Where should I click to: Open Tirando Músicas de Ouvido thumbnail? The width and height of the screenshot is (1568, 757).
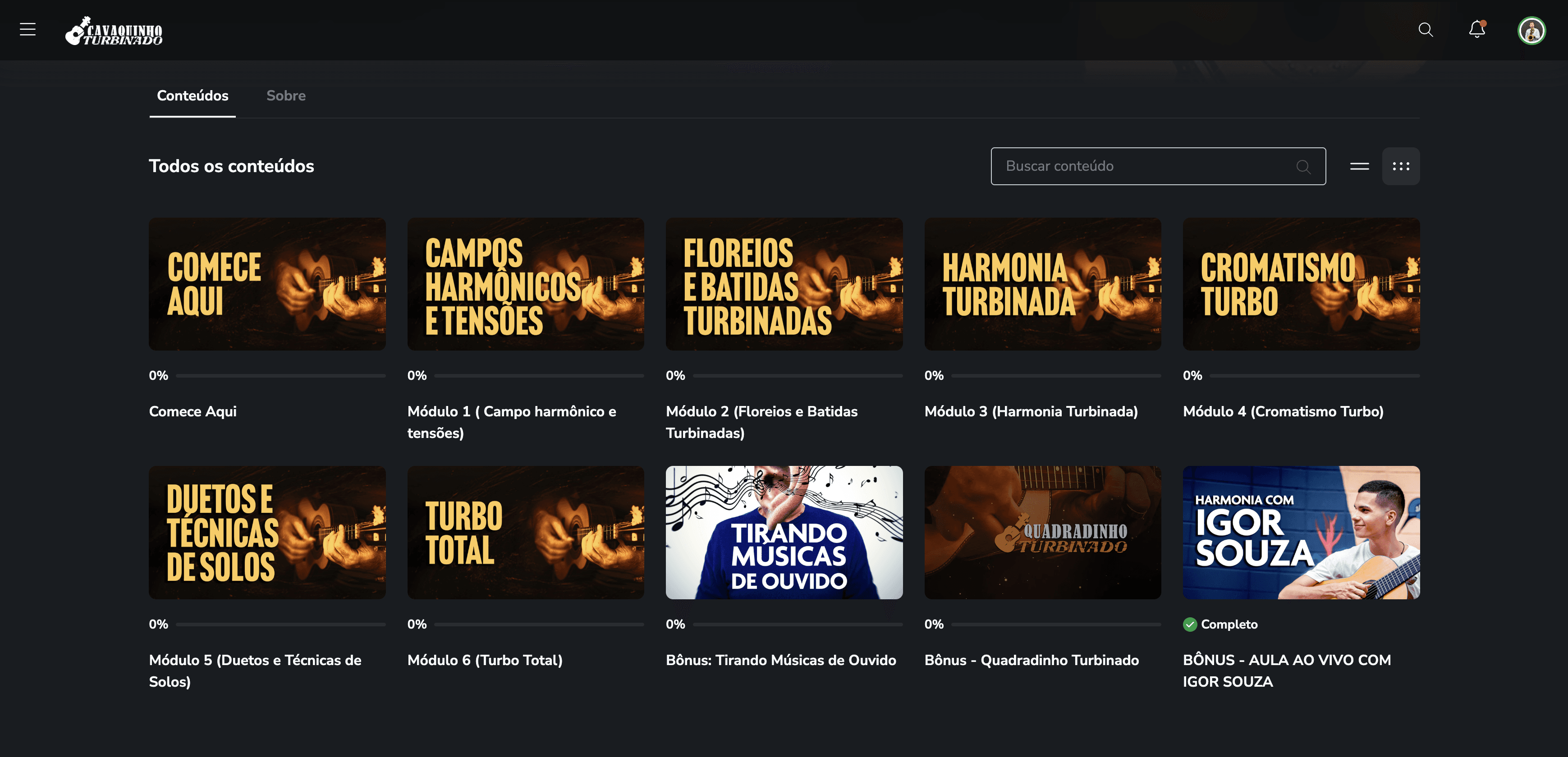point(784,533)
